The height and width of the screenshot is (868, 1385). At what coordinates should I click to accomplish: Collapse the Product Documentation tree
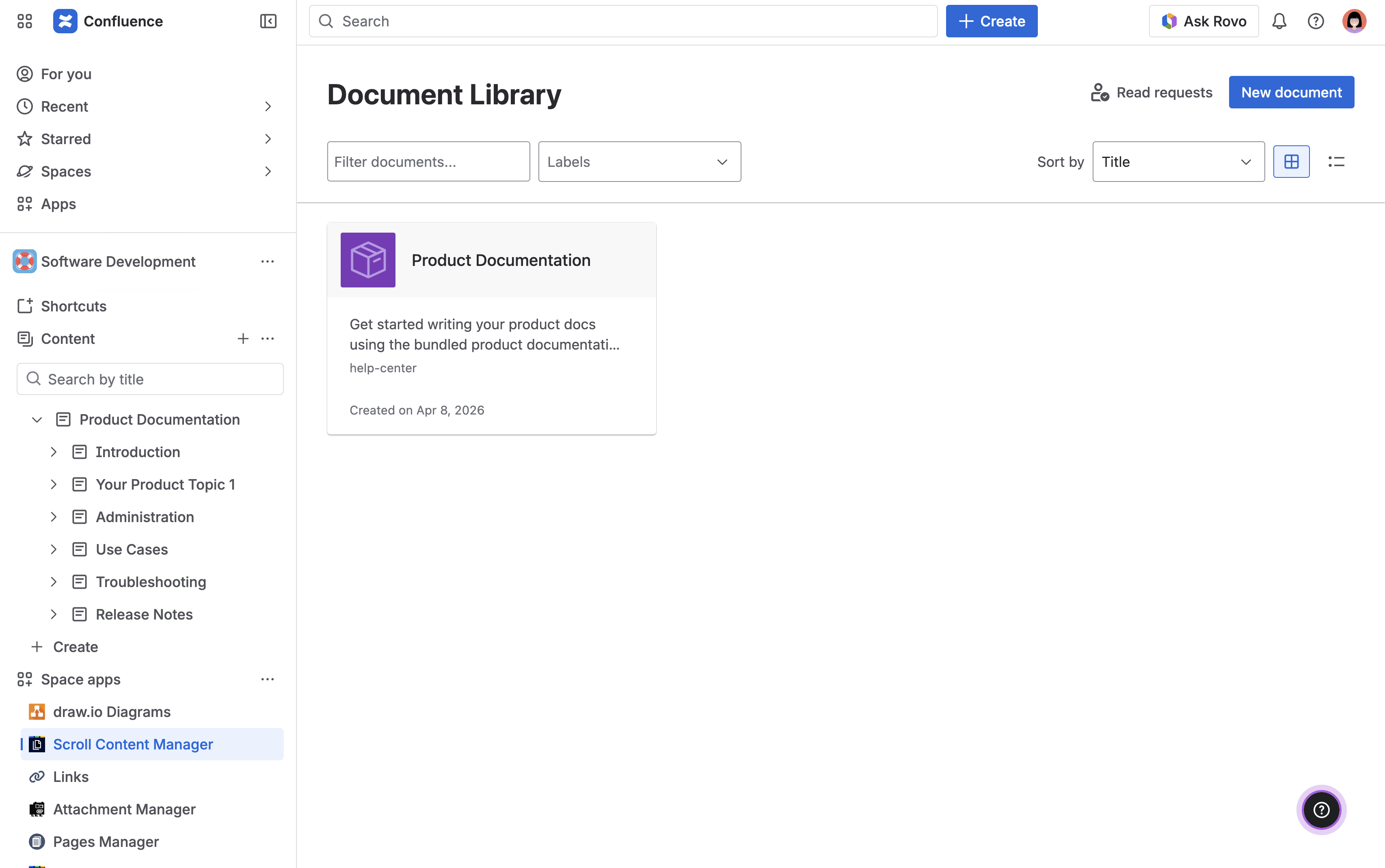36,419
